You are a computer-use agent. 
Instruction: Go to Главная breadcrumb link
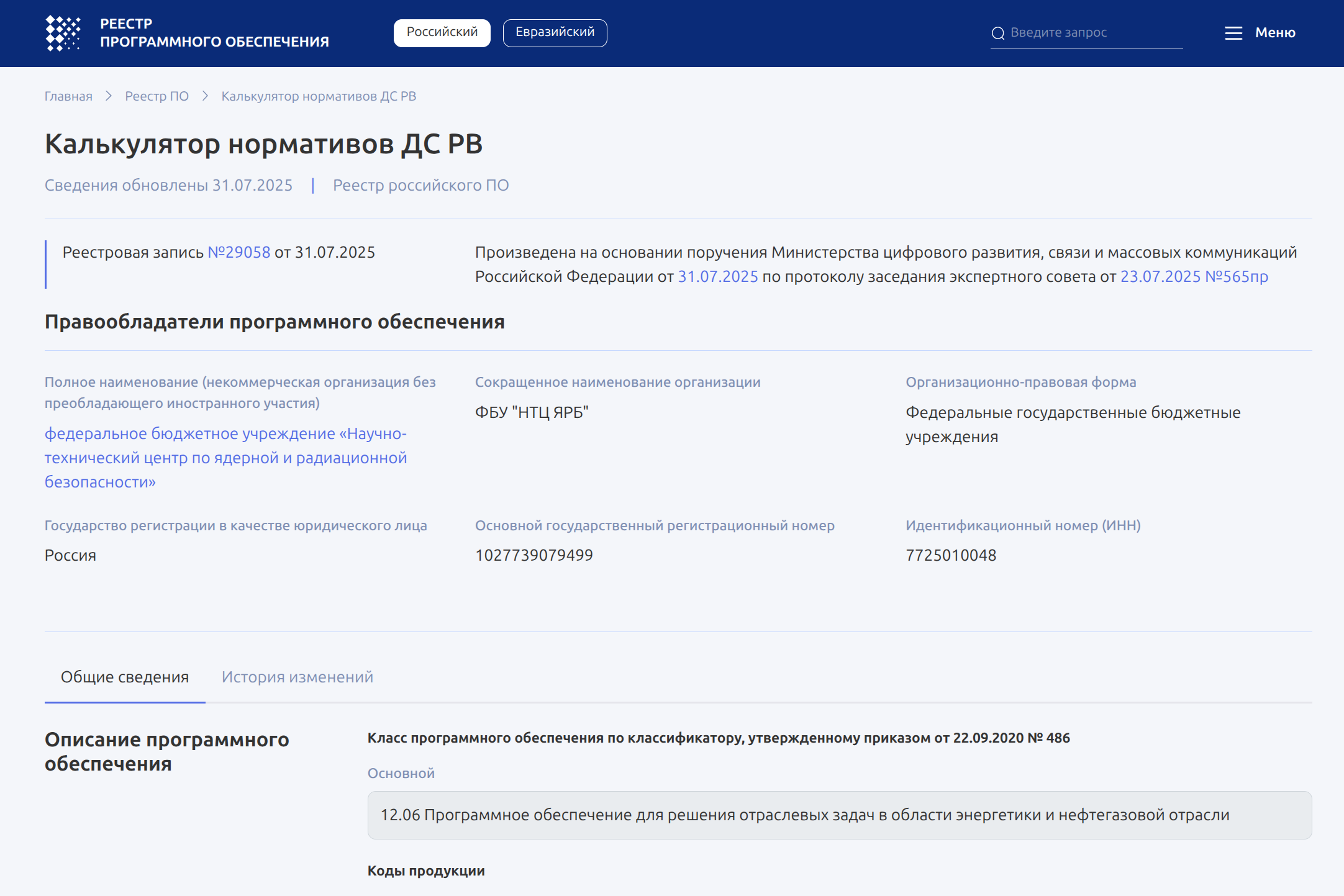[68, 96]
